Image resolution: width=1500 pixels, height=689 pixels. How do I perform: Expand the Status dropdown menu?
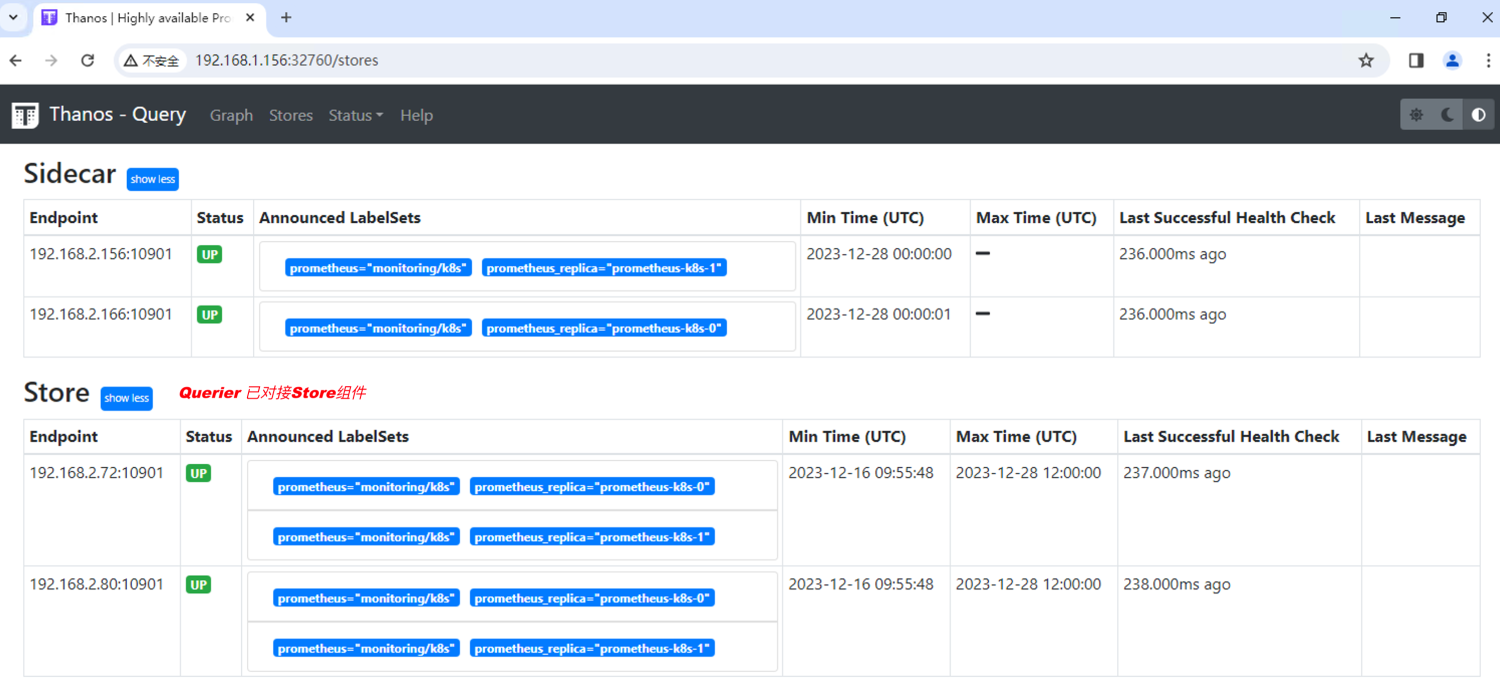(356, 115)
